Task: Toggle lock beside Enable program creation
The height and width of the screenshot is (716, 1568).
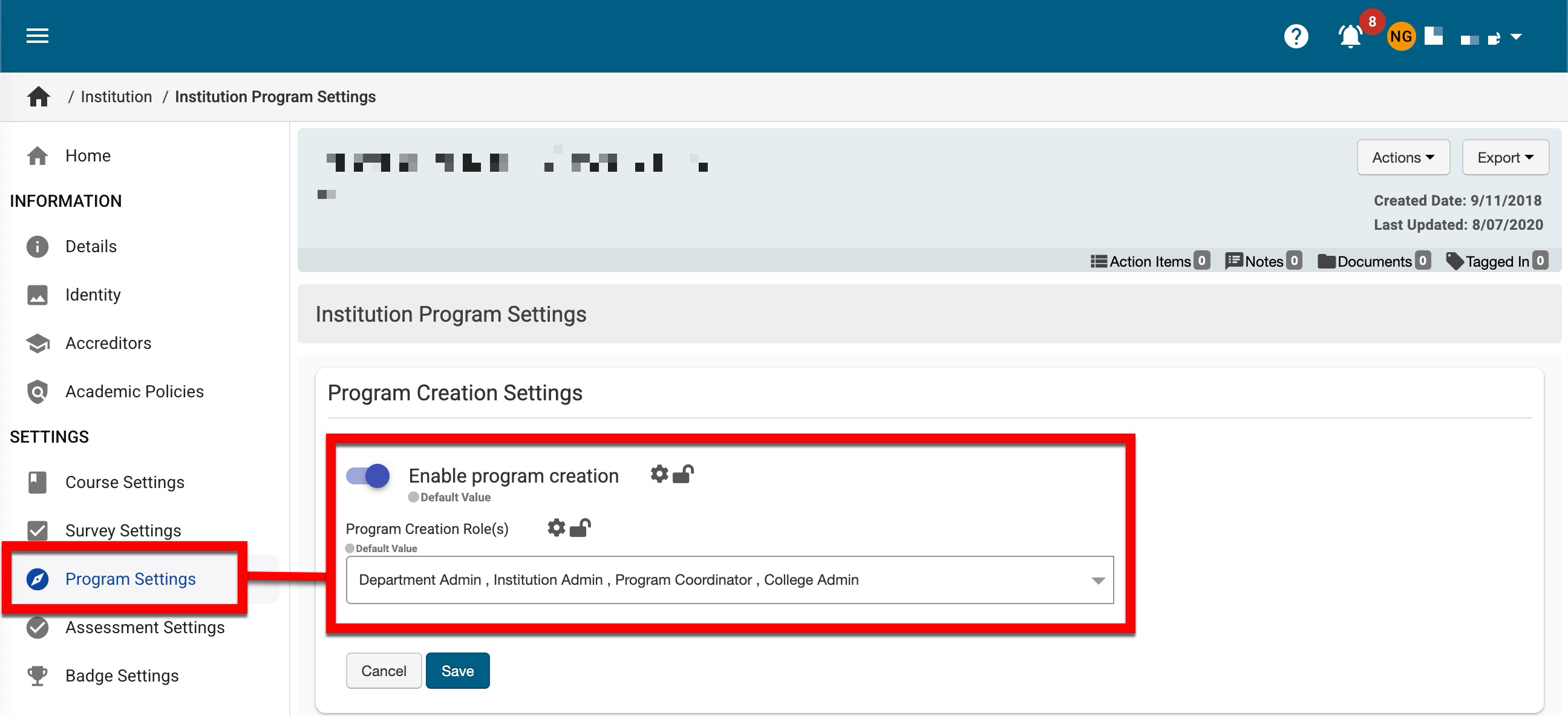Action: pyautogui.click(x=684, y=474)
